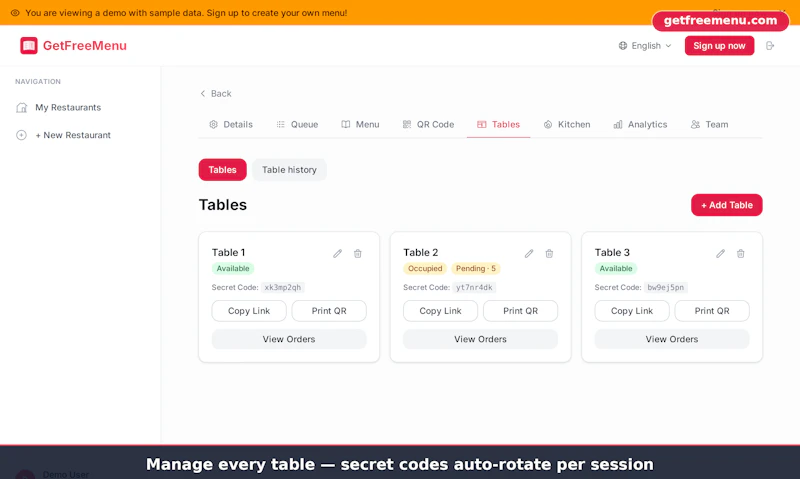Click the Back chevron arrow
The height and width of the screenshot is (479, 800).
tap(203, 93)
